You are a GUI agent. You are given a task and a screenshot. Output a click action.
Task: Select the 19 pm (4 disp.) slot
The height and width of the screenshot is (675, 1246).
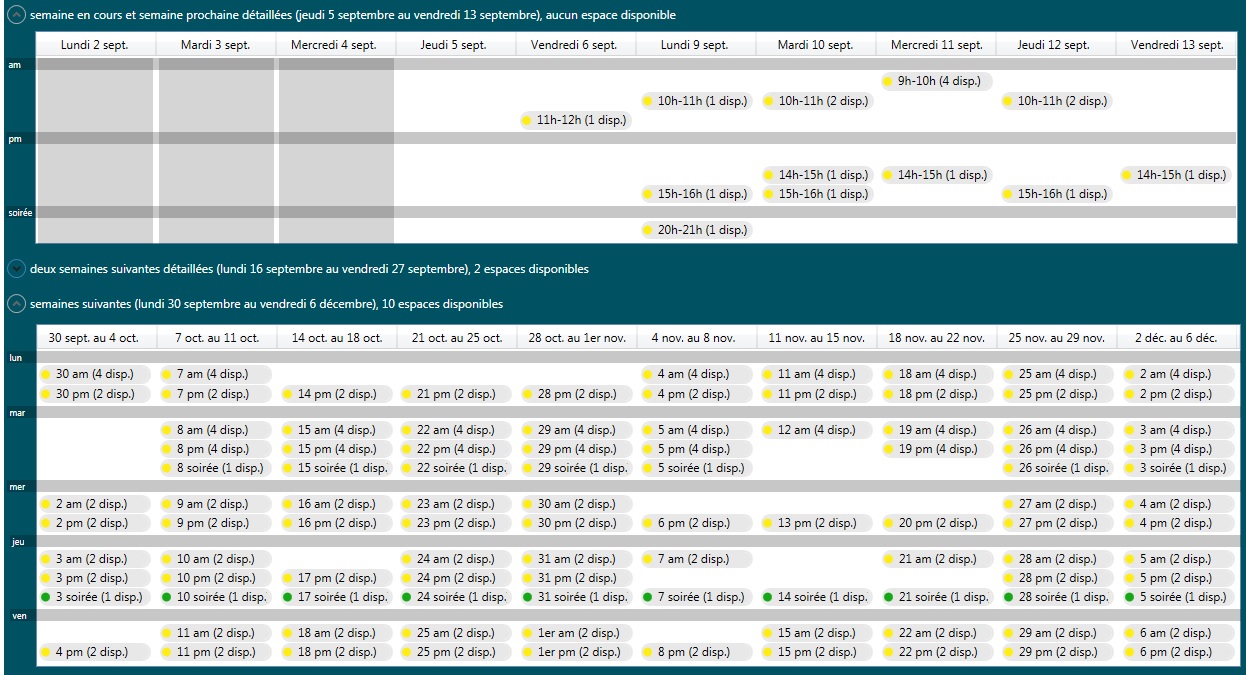(x=936, y=449)
